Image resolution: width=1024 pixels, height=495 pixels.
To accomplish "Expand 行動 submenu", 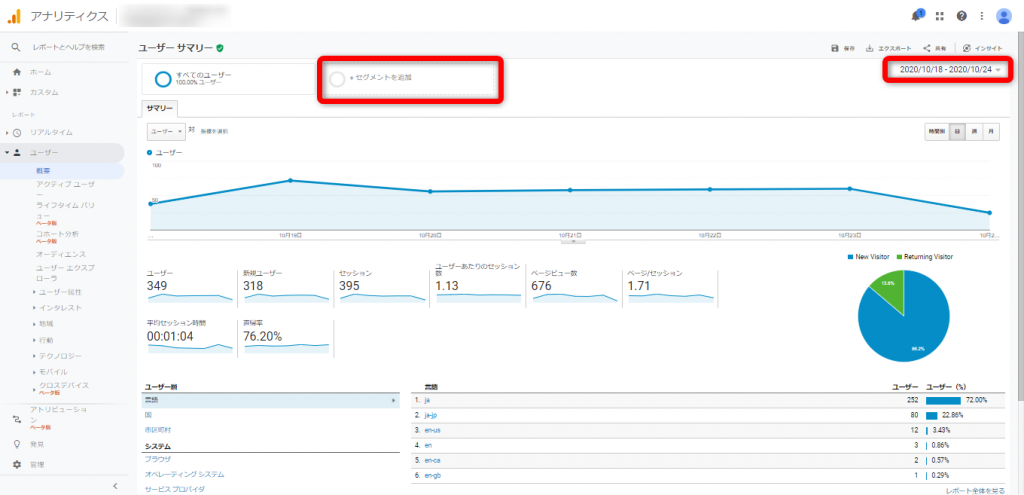I will tap(34, 340).
